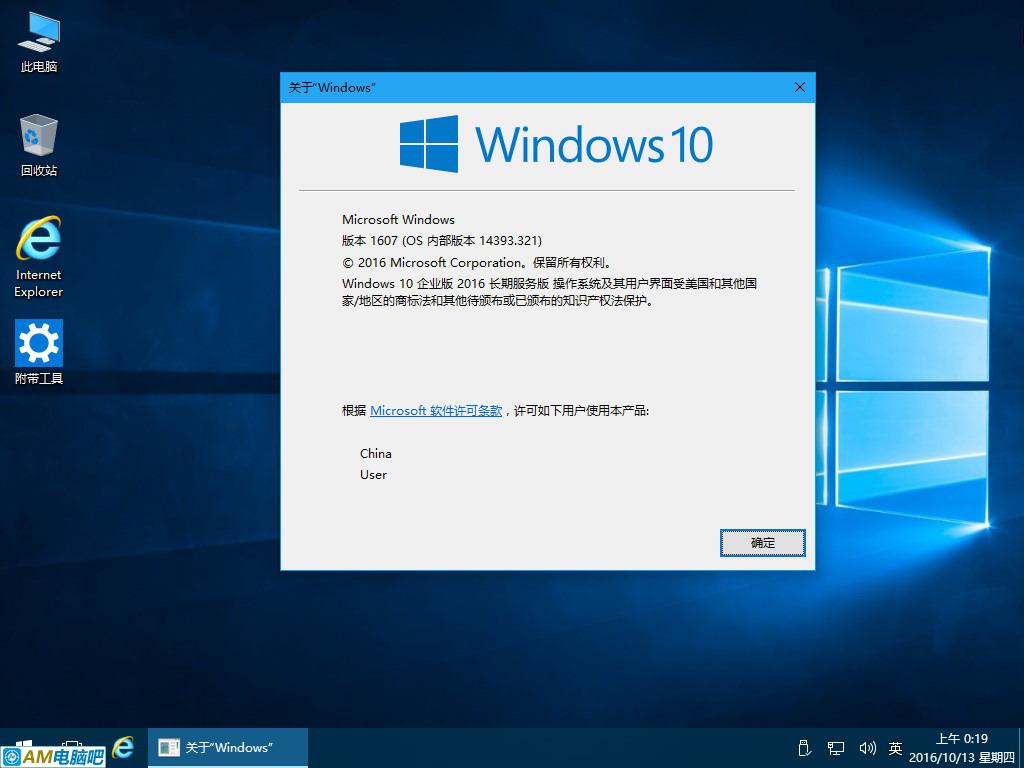Click the safely remove hardware tray icon
The height and width of the screenshot is (768, 1024).
[x=805, y=748]
